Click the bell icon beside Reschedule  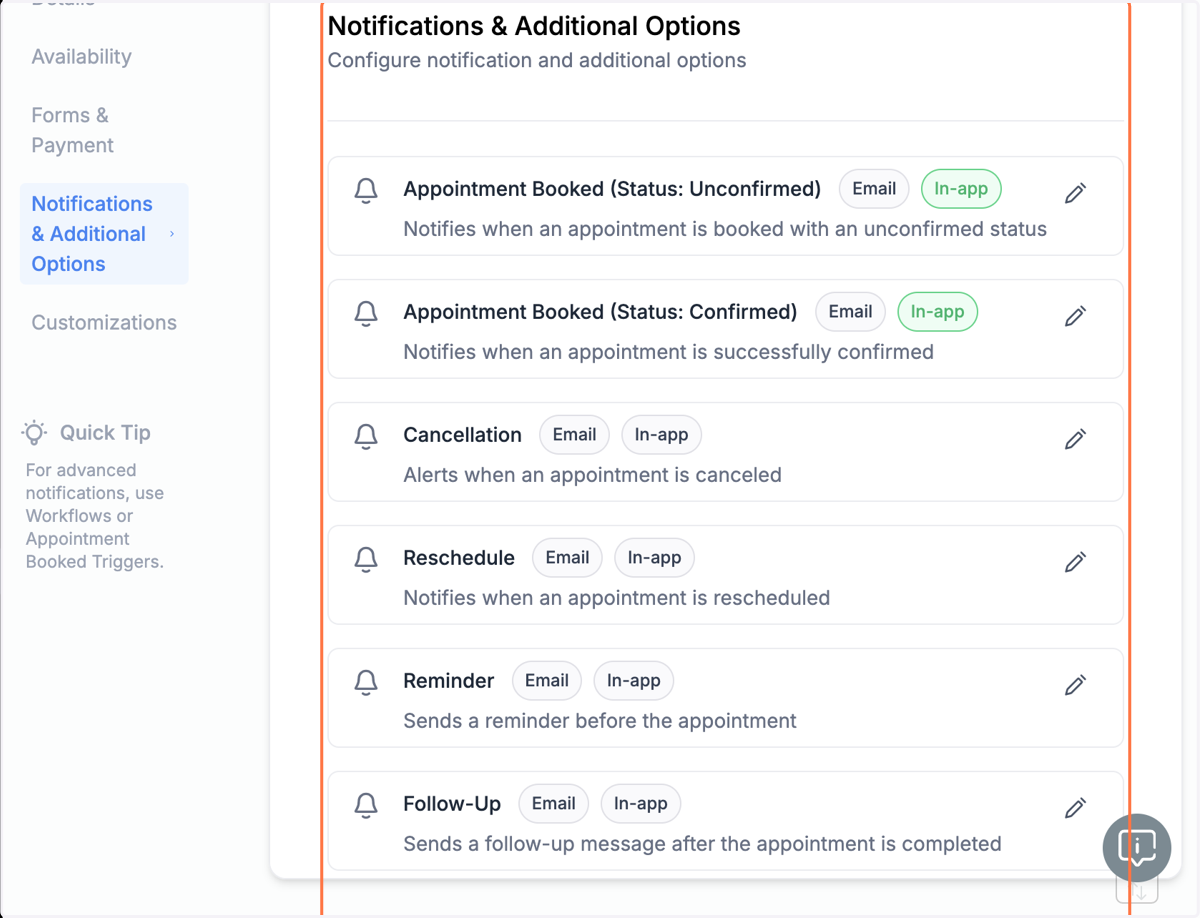[366, 559]
